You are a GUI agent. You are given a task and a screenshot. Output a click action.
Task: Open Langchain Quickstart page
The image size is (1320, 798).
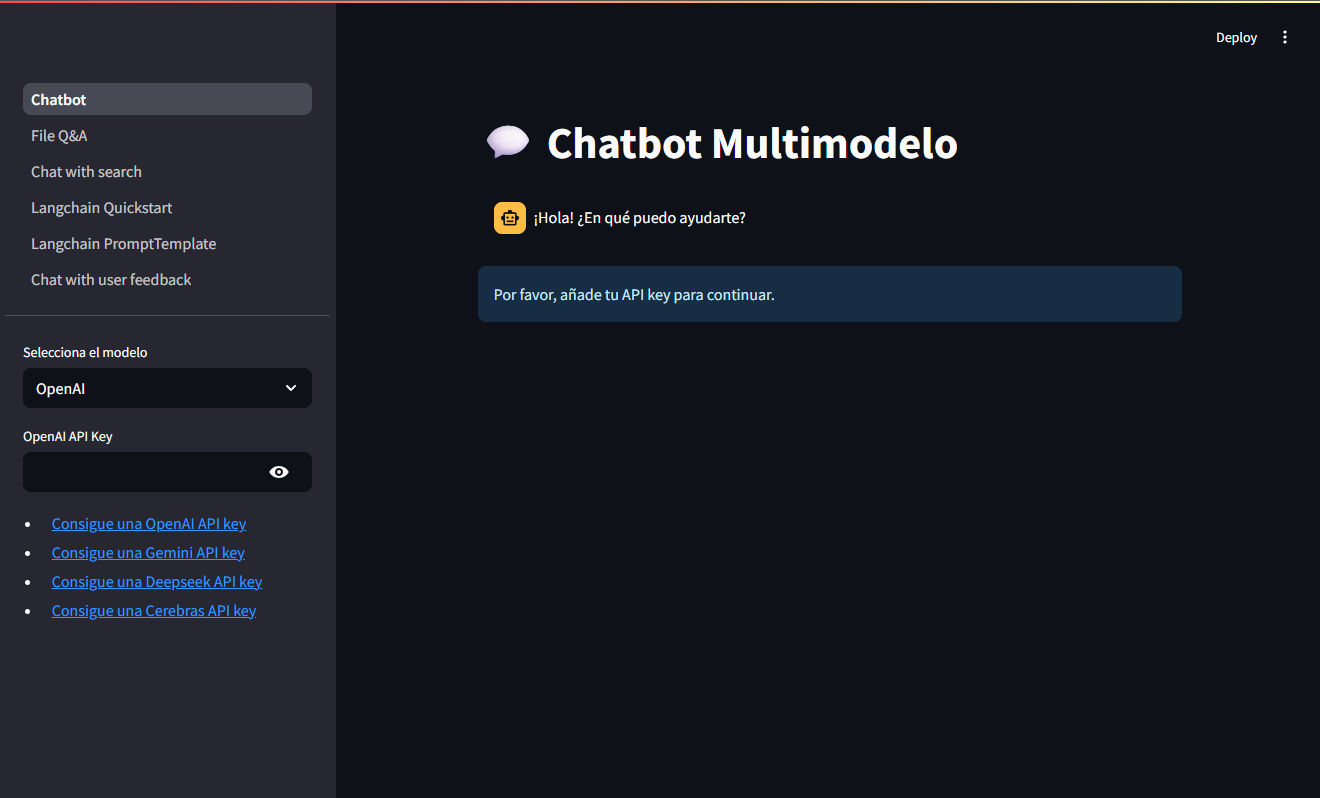coord(167,207)
